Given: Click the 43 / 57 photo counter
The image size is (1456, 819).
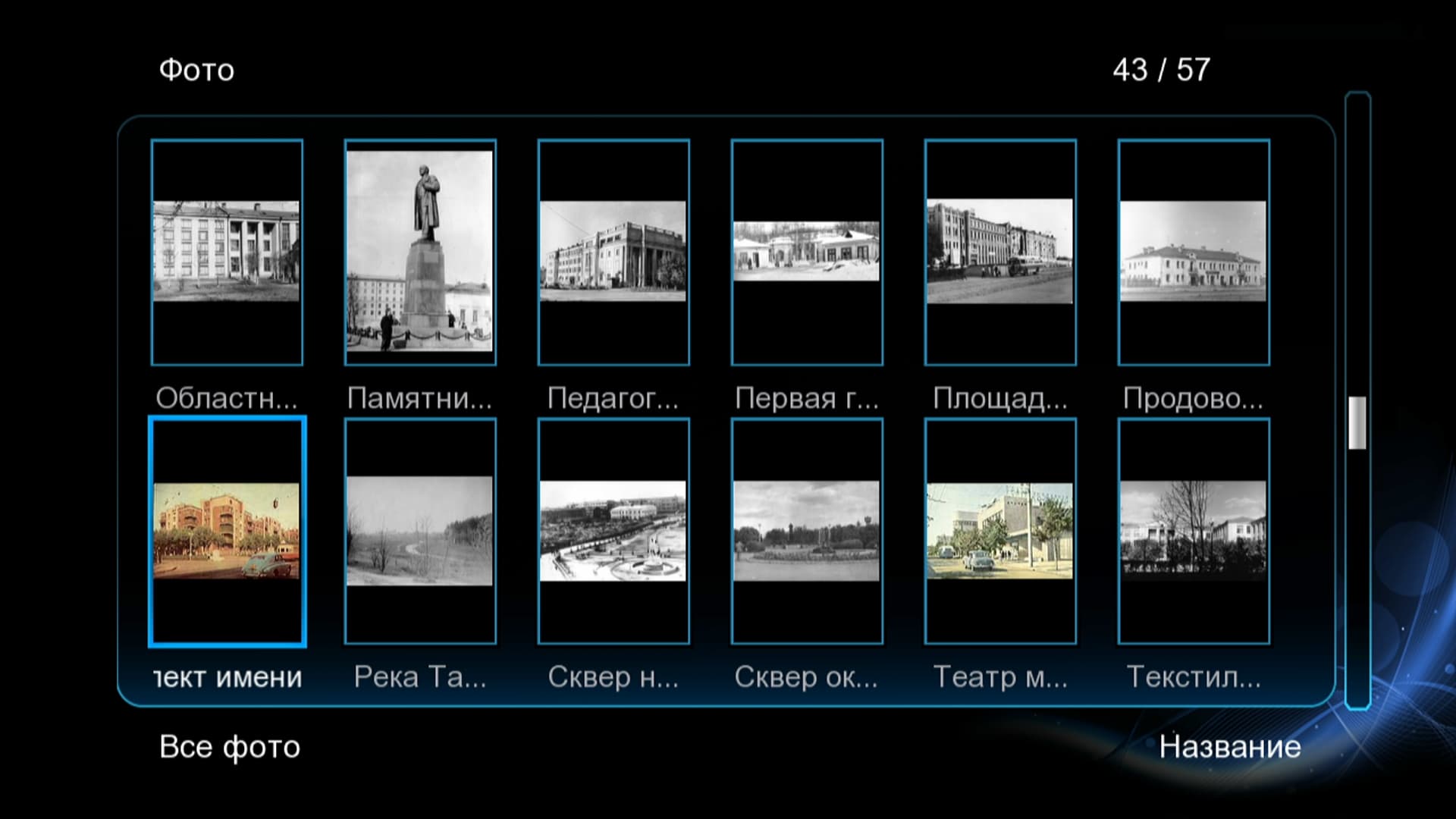Looking at the screenshot, I should click(1161, 70).
